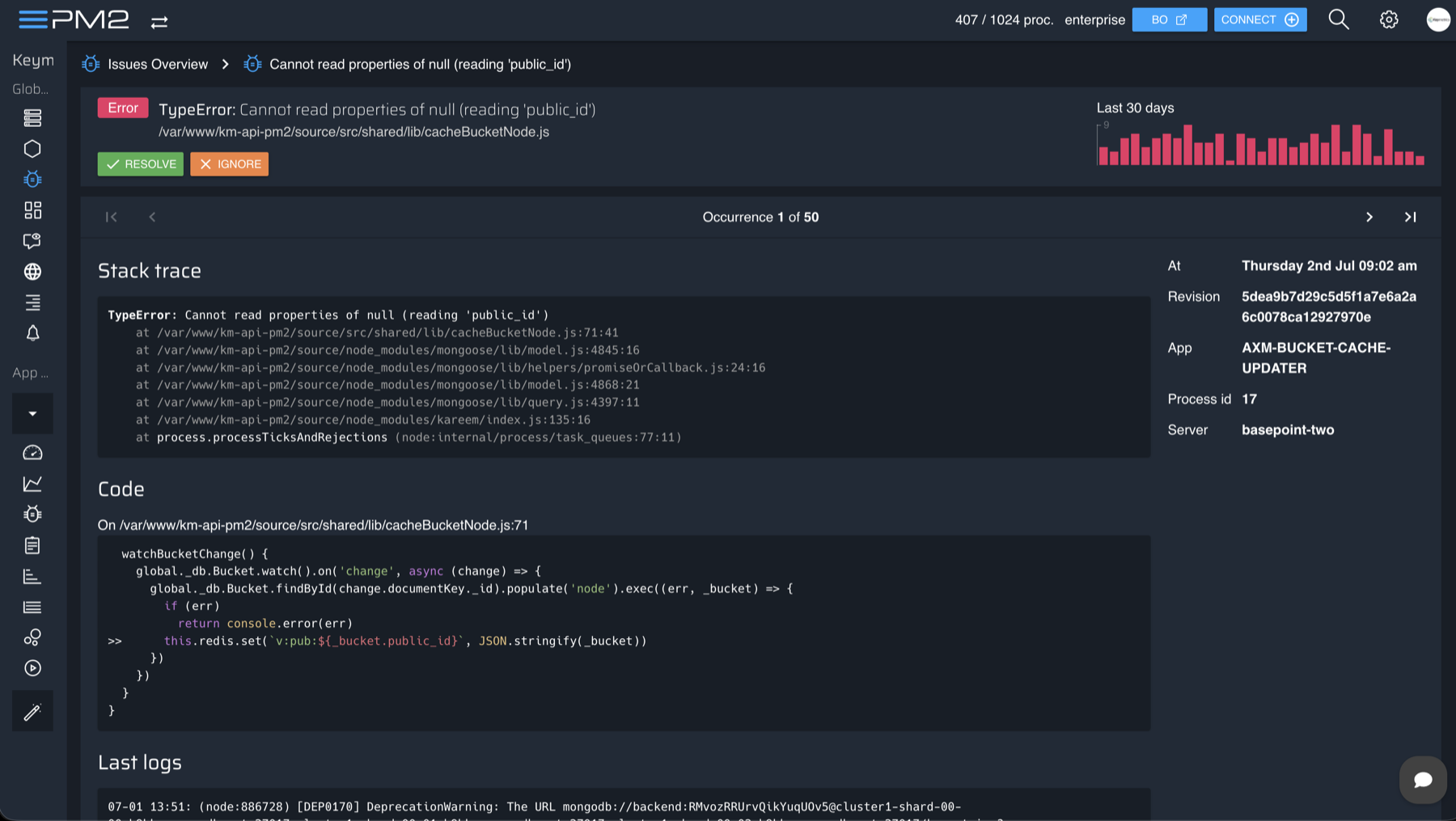Go to the next occurrence with the right chevron
This screenshot has height=821, width=1456.
point(1369,217)
